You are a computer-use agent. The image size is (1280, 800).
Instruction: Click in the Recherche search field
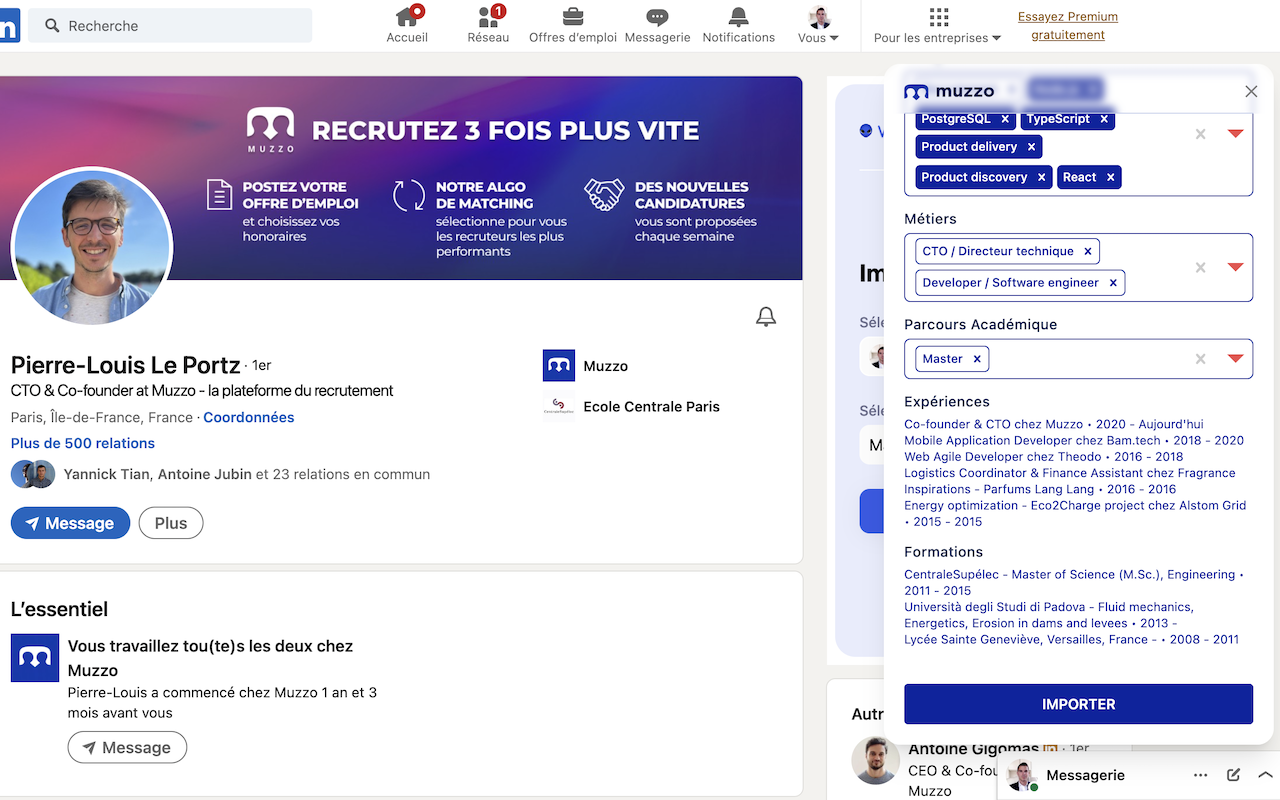pos(170,26)
